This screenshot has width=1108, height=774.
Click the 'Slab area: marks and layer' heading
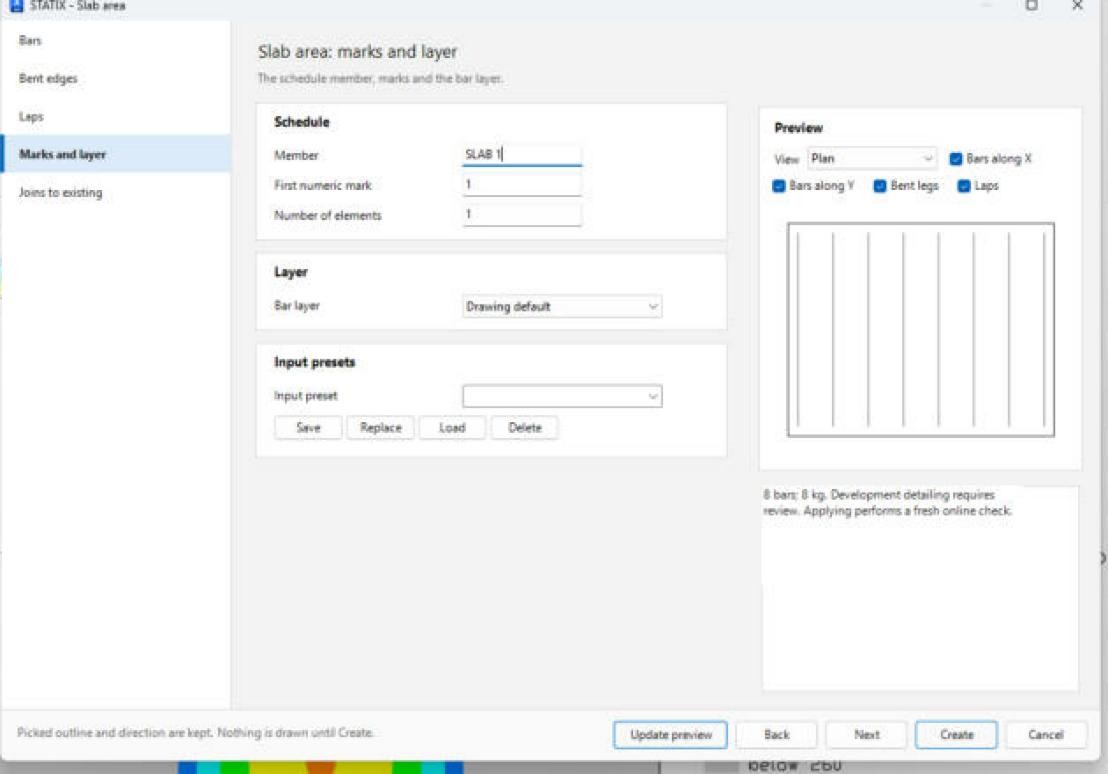[358, 52]
